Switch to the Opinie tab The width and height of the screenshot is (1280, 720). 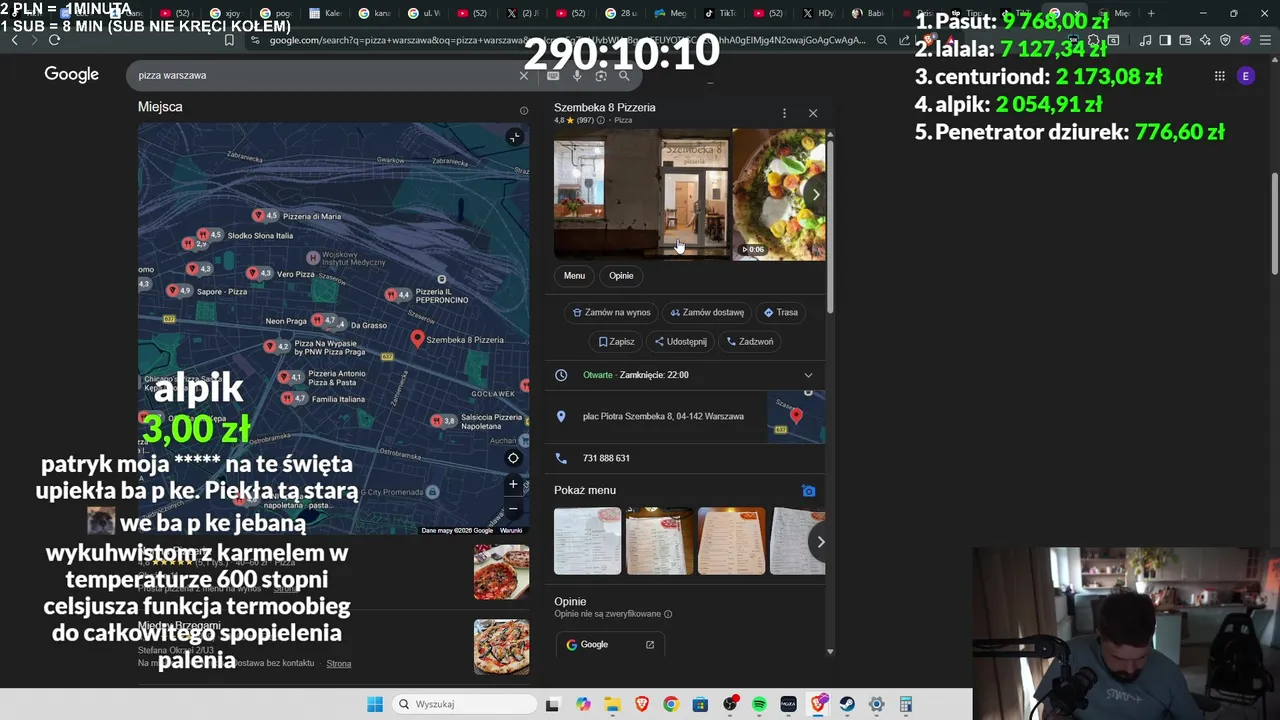click(621, 276)
